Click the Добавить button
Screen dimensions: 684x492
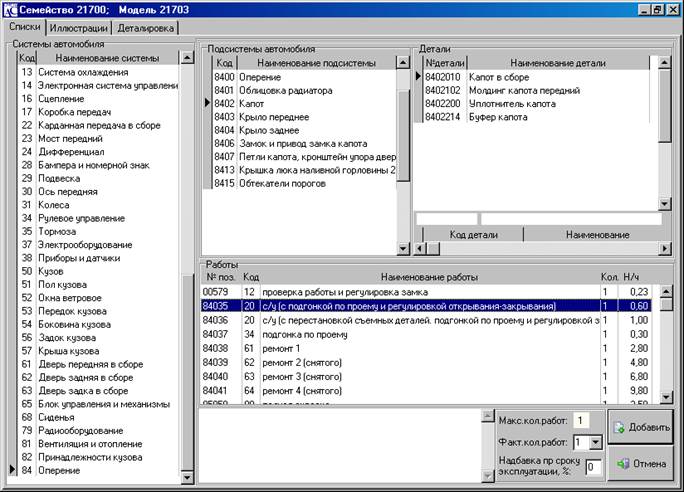click(x=640, y=426)
